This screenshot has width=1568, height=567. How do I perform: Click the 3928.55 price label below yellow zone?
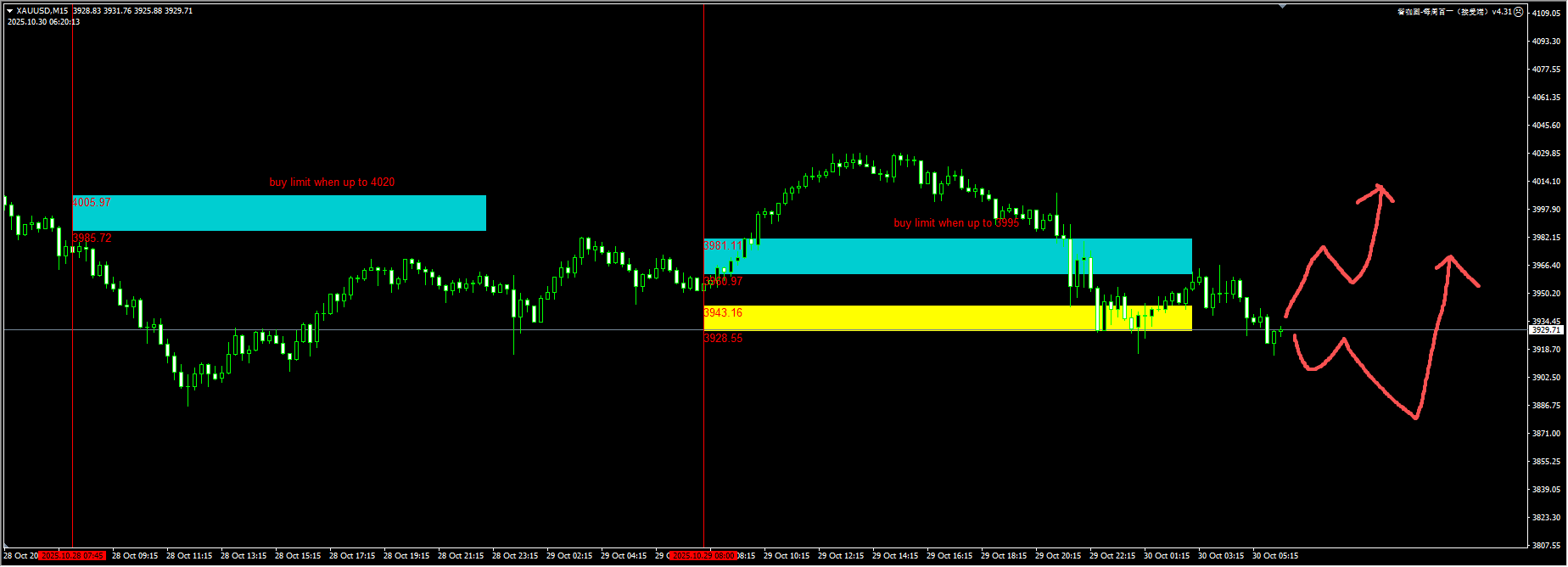[x=723, y=339]
